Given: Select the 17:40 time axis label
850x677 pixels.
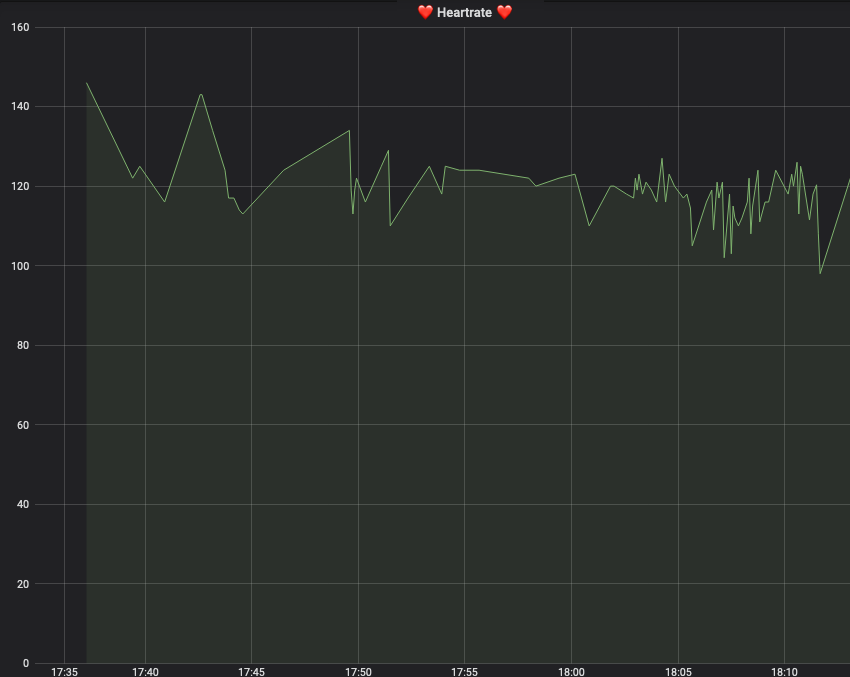Looking at the screenshot, I should click(x=148, y=668).
